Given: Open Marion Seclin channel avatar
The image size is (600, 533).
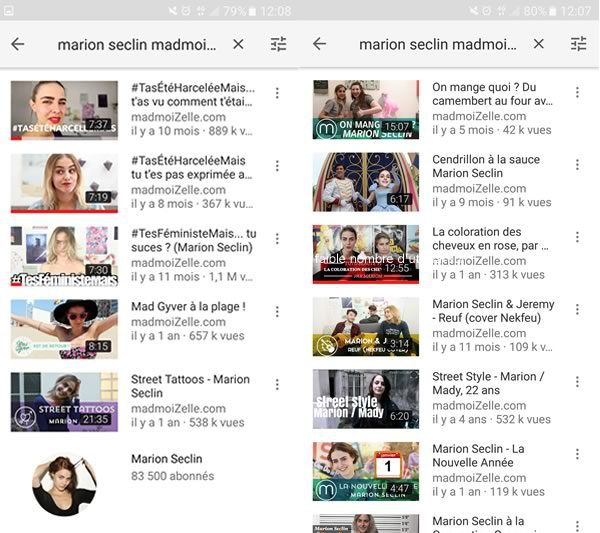Looking at the screenshot, I should point(64,485).
